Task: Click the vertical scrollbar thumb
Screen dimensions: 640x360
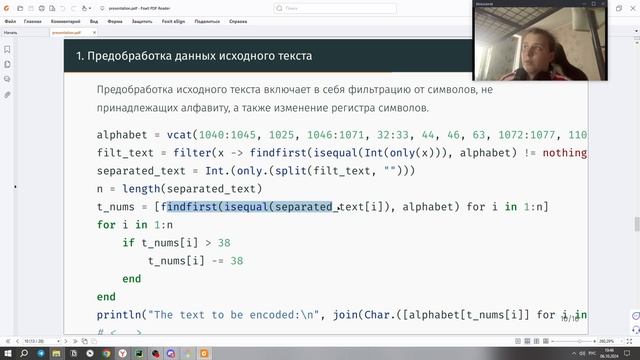Action: pyautogui.click(x=637, y=224)
